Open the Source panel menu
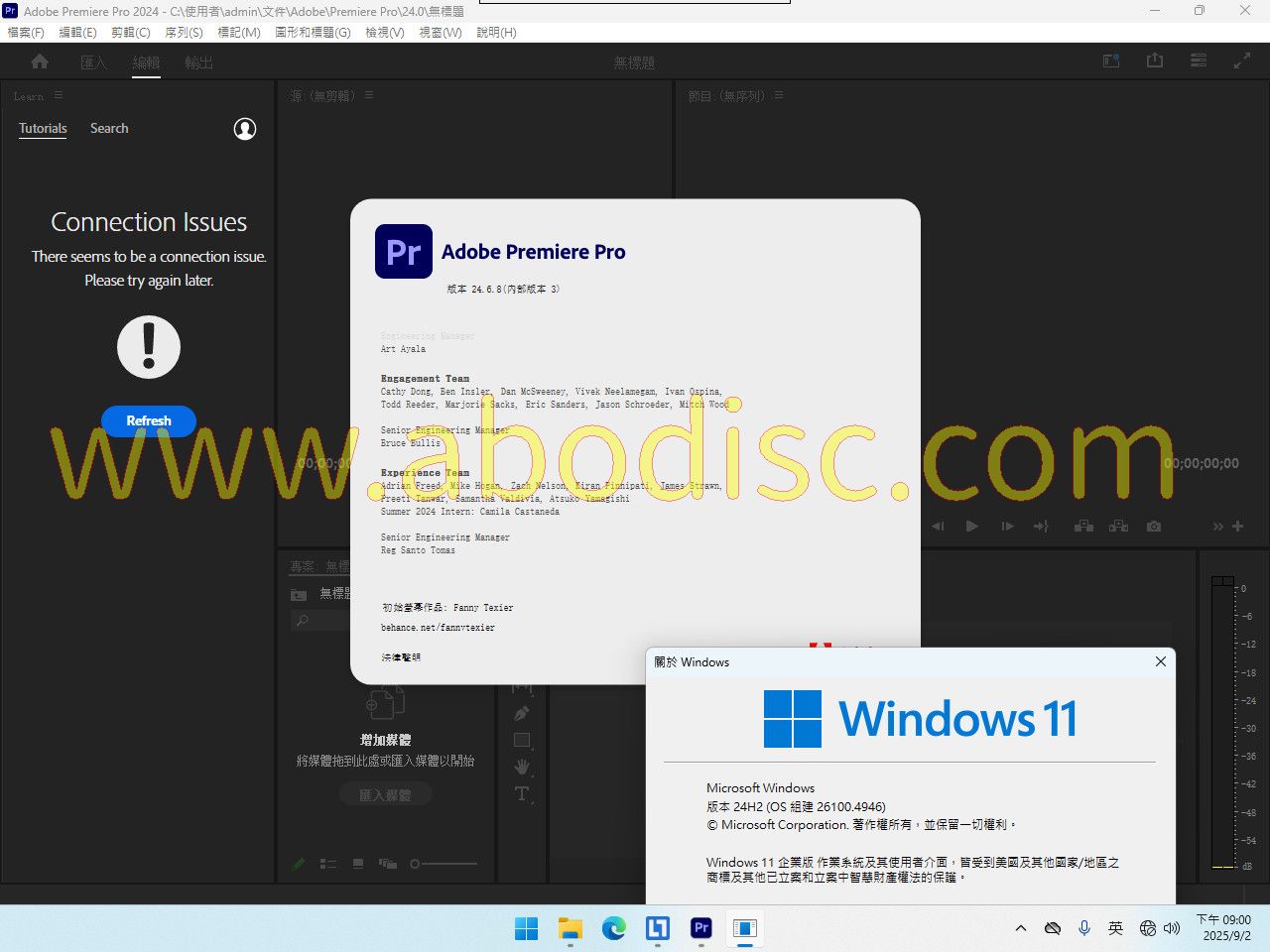This screenshot has width=1270, height=952. point(369,95)
